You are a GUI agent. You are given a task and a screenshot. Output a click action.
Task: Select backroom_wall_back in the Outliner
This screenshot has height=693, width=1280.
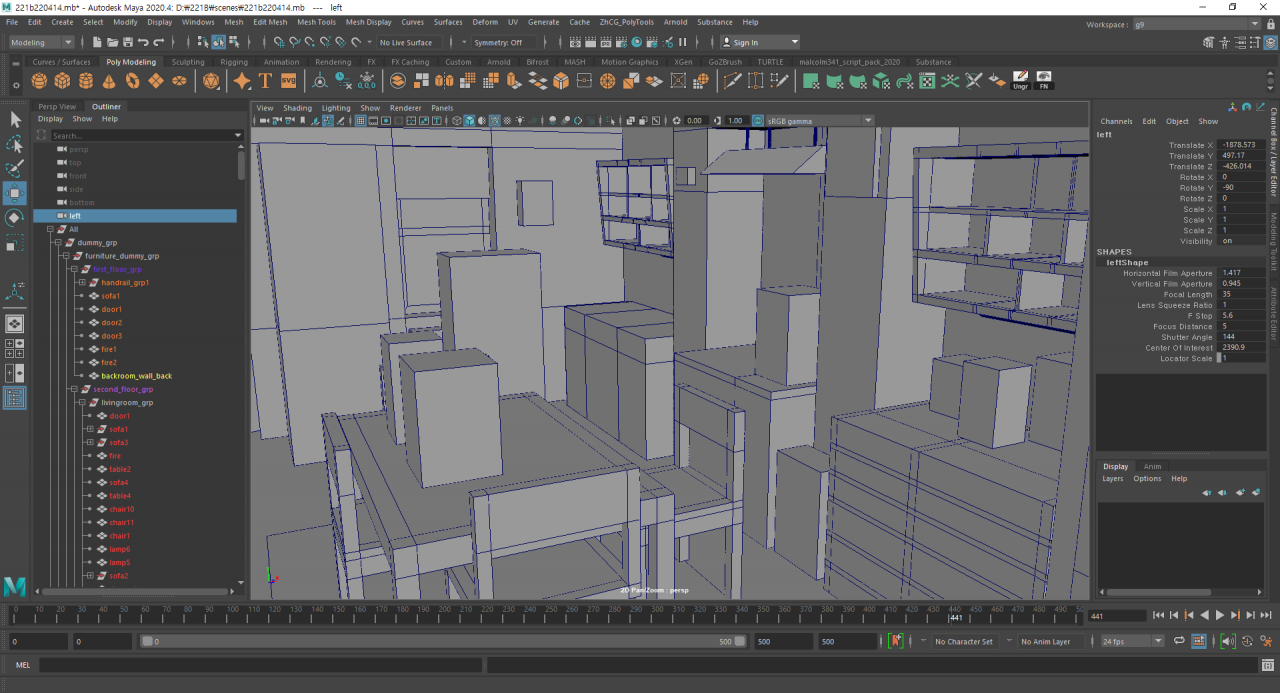[136, 376]
